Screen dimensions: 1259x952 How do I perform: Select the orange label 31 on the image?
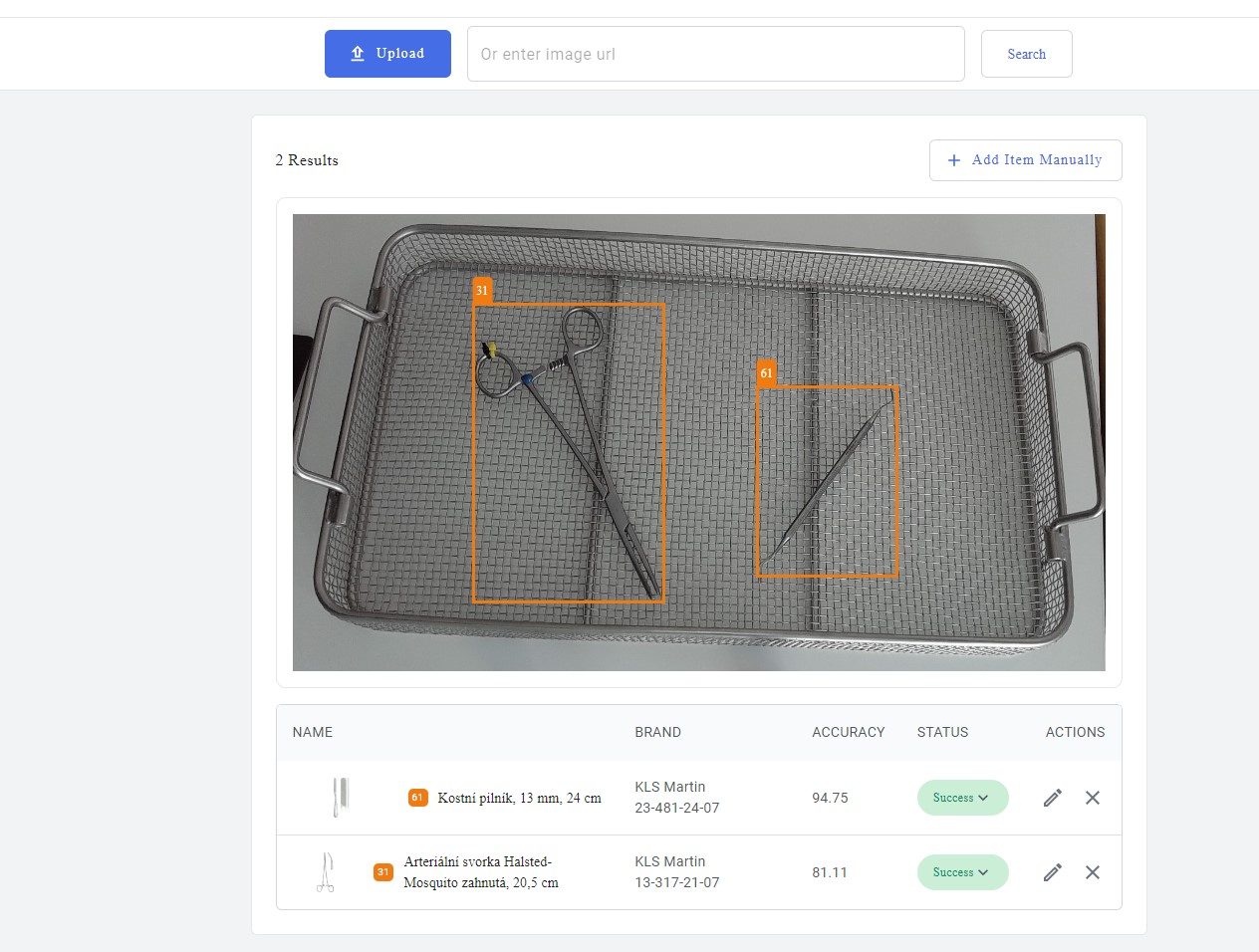[482, 291]
